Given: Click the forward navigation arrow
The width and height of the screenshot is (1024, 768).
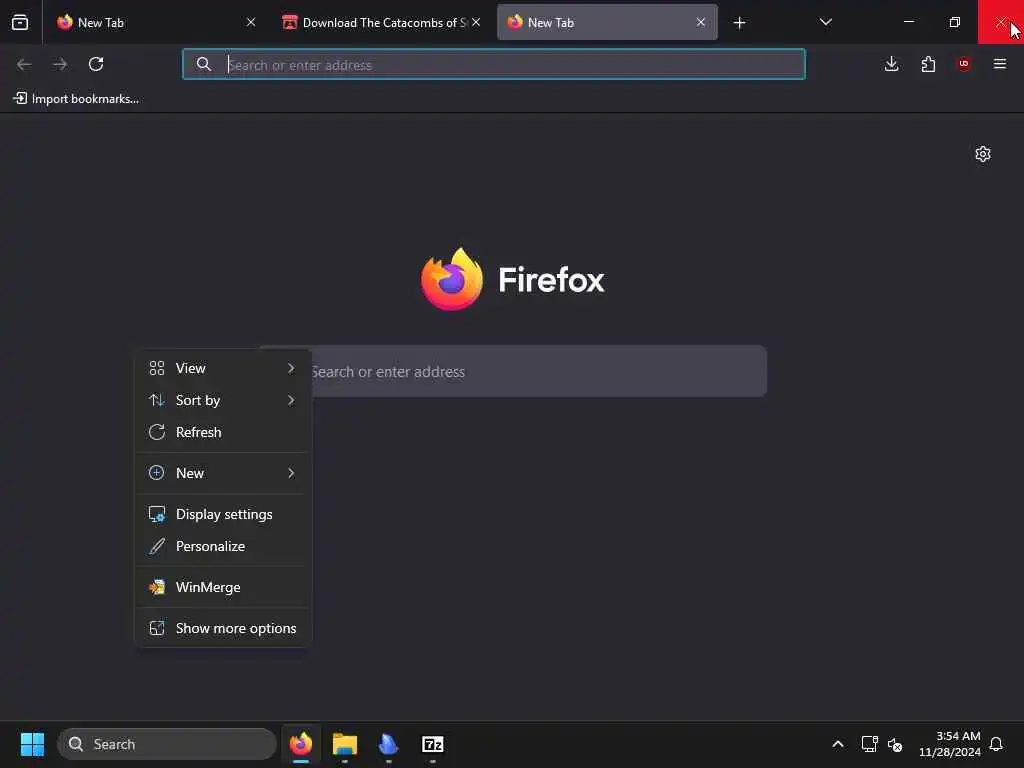Looking at the screenshot, I should tap(60, 64).
